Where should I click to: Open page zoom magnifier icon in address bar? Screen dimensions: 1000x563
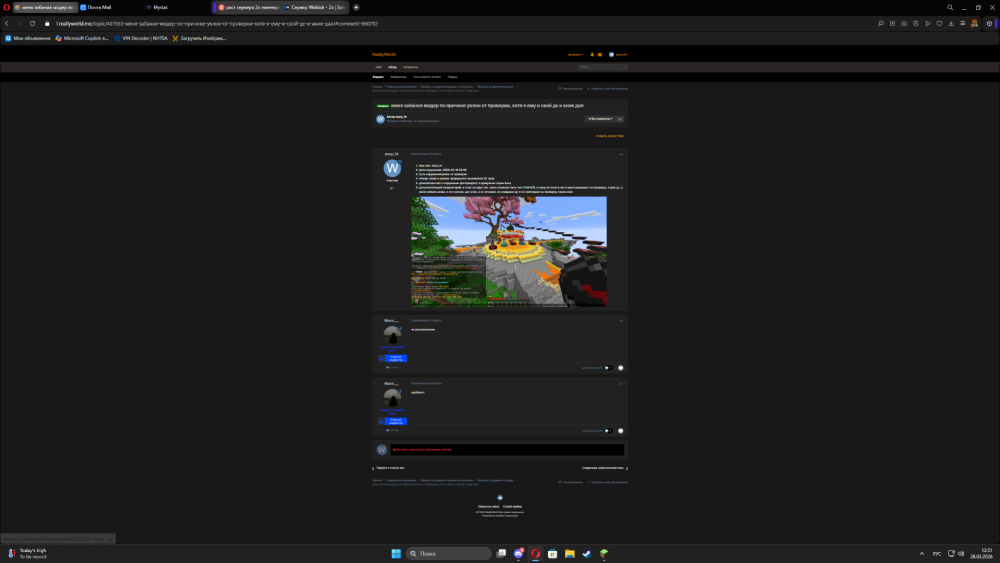[x=881, y=24]
